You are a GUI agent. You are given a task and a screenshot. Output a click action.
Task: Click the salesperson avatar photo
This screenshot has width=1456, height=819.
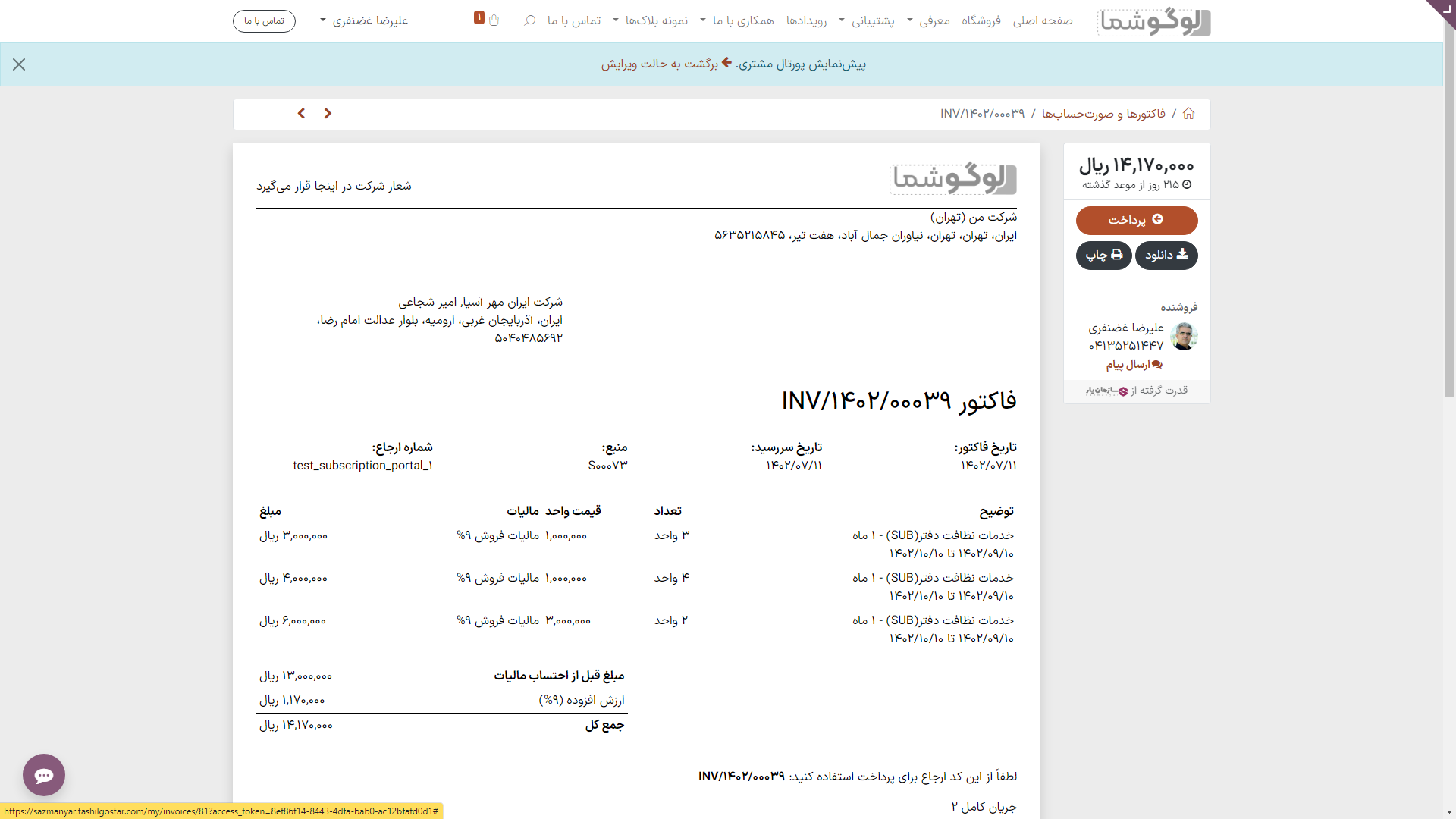click(1183, 336)
